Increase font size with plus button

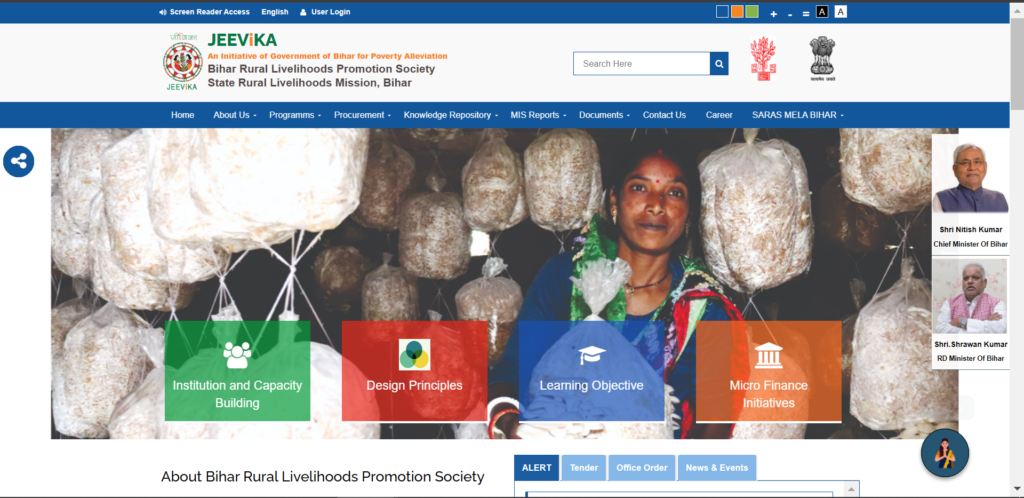pos(773,14)
